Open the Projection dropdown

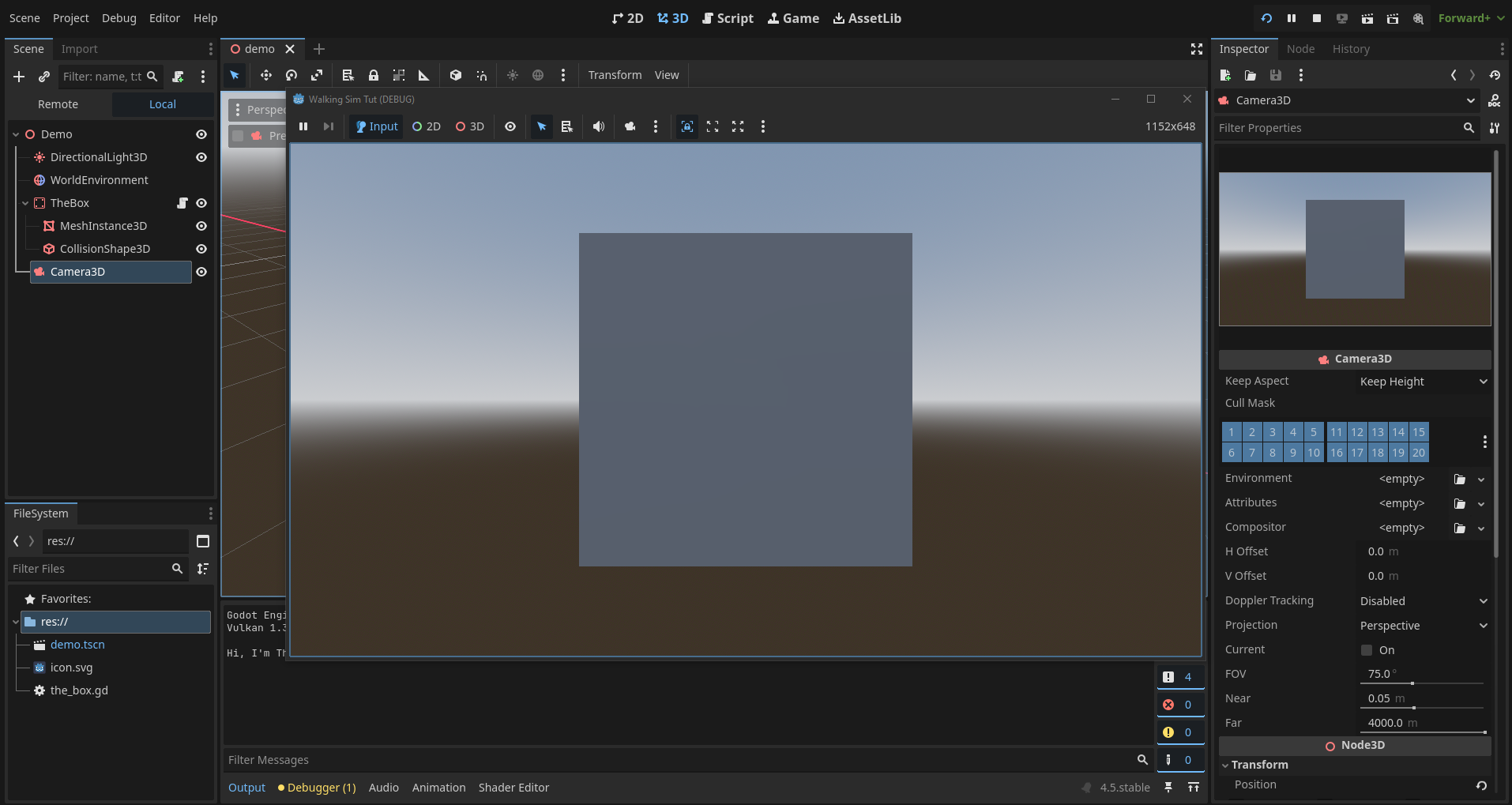[1423, 626]
